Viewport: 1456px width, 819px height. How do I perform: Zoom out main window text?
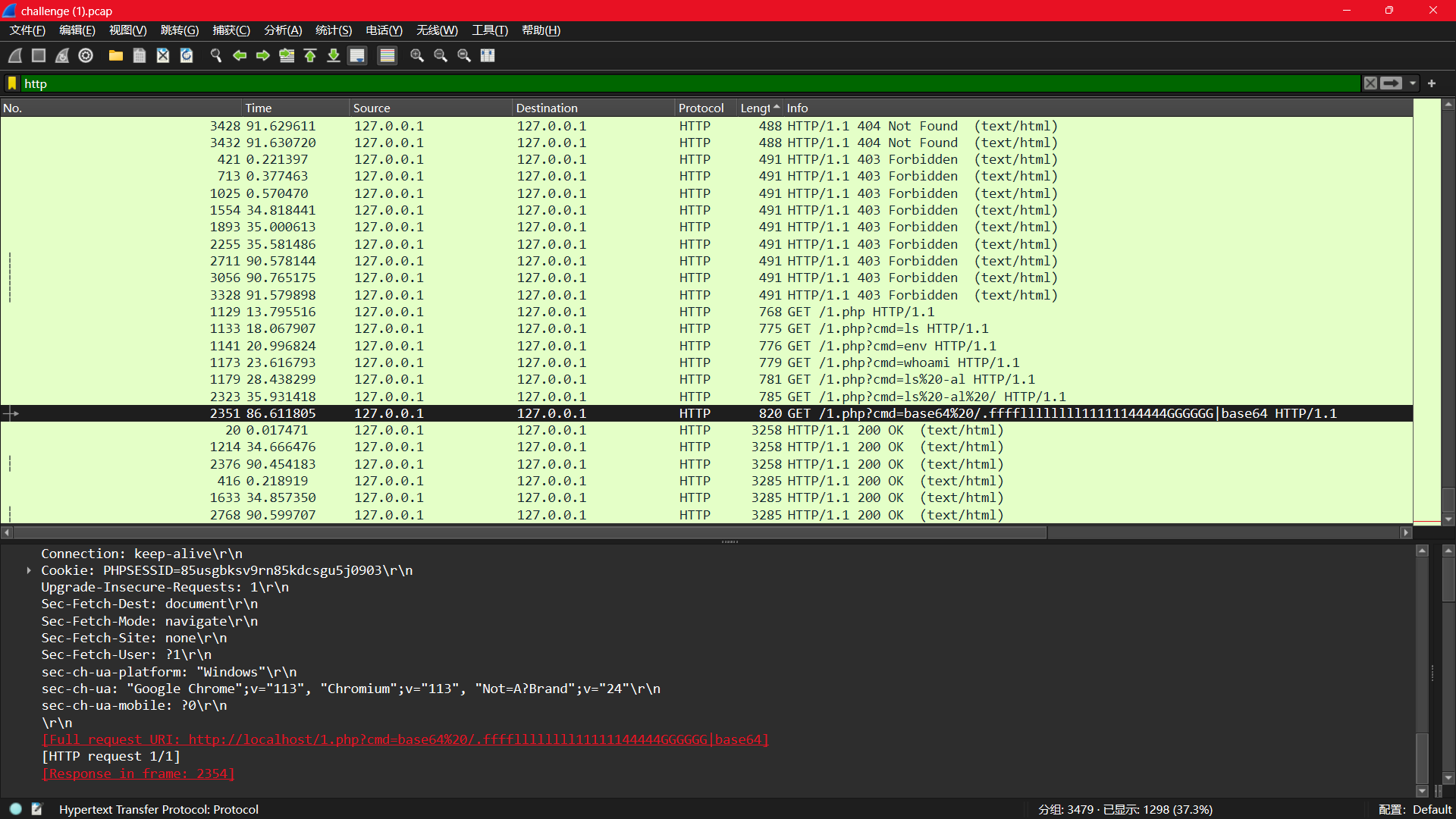click(x=441, y=55)
